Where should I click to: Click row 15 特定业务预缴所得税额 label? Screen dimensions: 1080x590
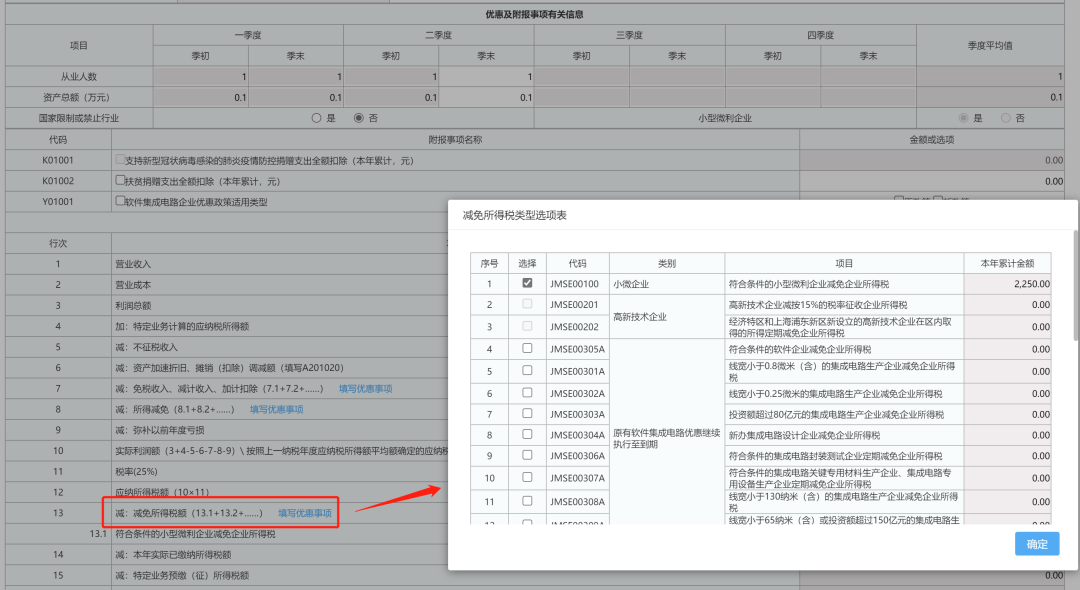[x=182, y=575]
